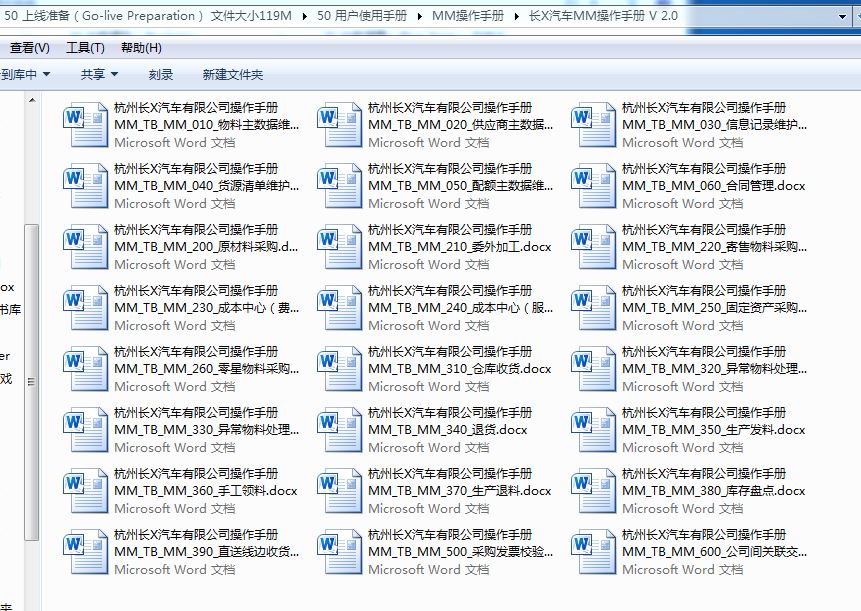Click the MM_TB_MM_230 成本中心 document icon
Screen dimensions: 861x611
click(x=85, y=307)
